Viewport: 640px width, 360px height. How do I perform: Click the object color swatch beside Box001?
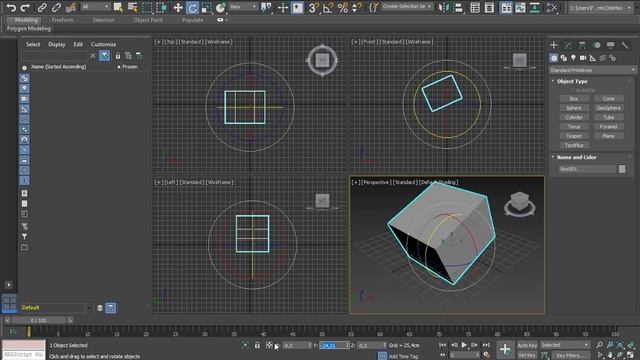[x=622, y=169]
